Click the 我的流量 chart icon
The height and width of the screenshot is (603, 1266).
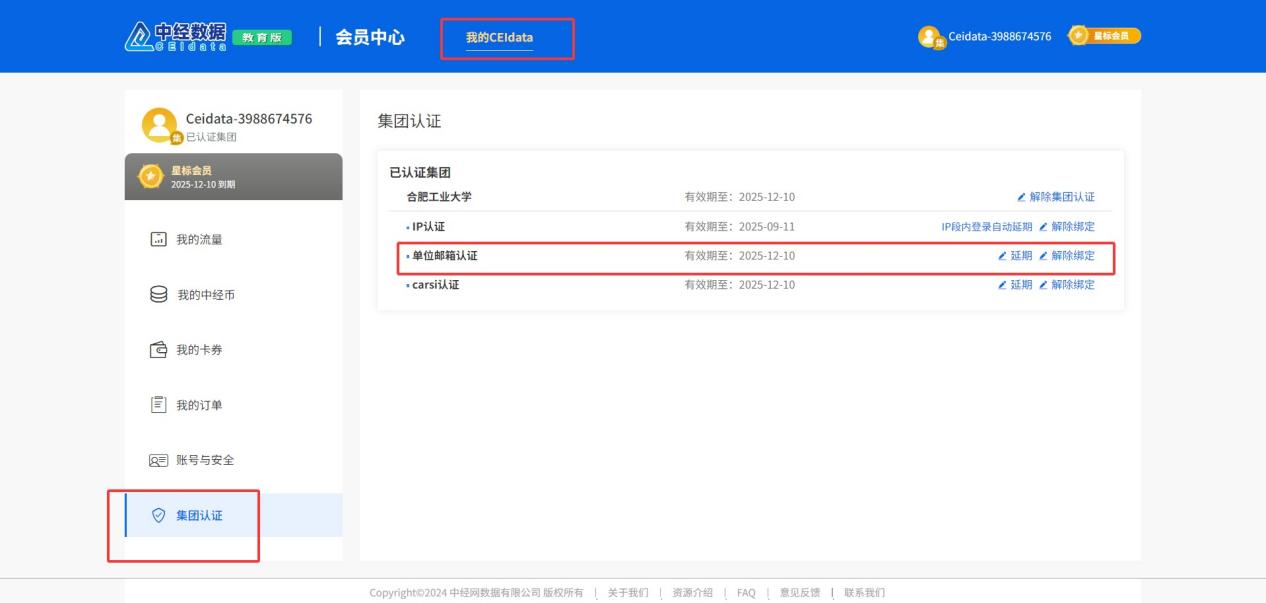(158, 240)
